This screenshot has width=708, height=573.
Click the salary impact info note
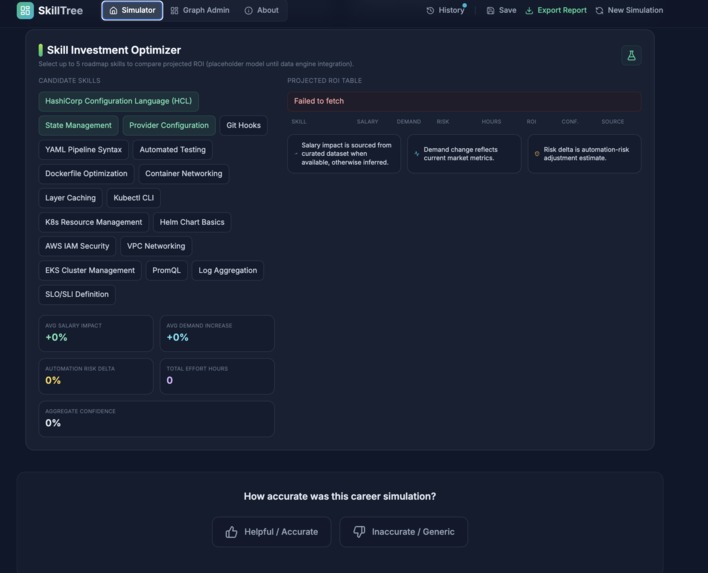tap(344, 154)
